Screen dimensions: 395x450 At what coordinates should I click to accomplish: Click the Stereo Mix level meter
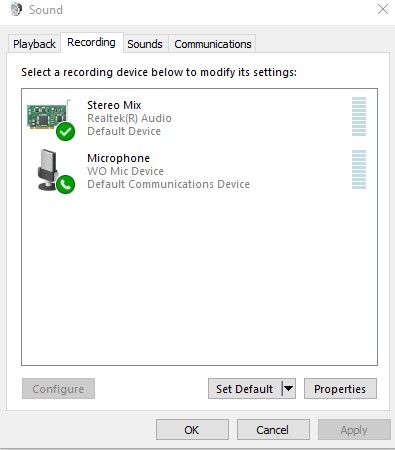(359, 116)
